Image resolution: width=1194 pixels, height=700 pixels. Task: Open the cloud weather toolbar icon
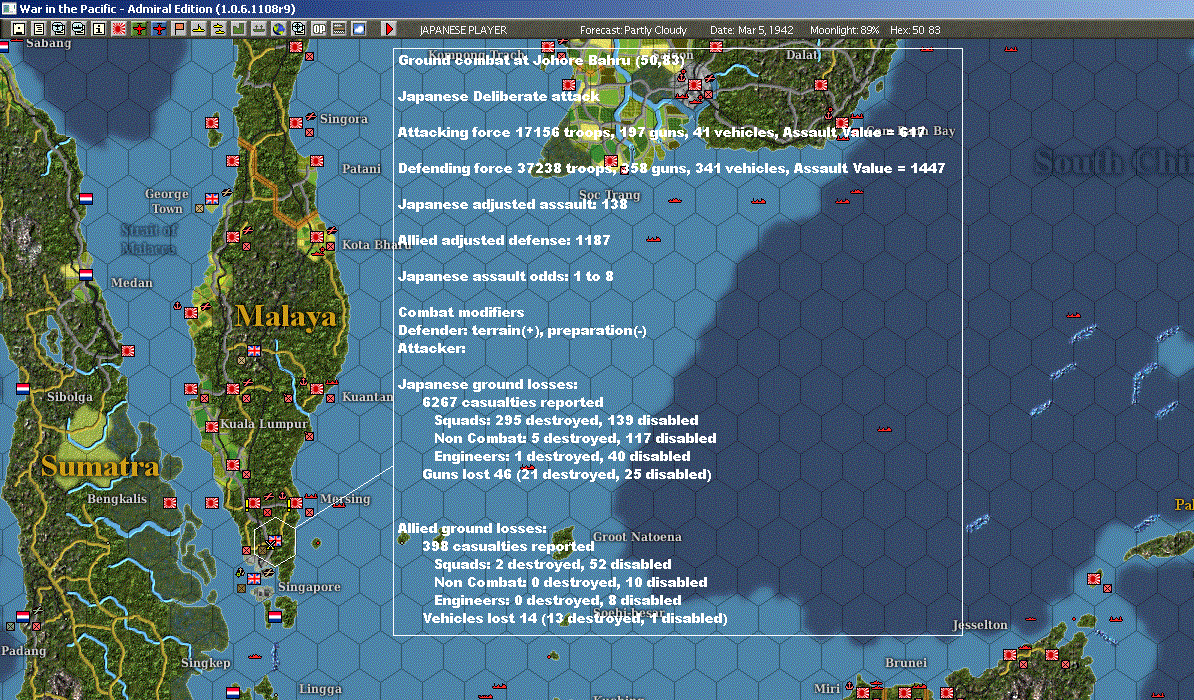pyautogui.click(x=359, y=29)
